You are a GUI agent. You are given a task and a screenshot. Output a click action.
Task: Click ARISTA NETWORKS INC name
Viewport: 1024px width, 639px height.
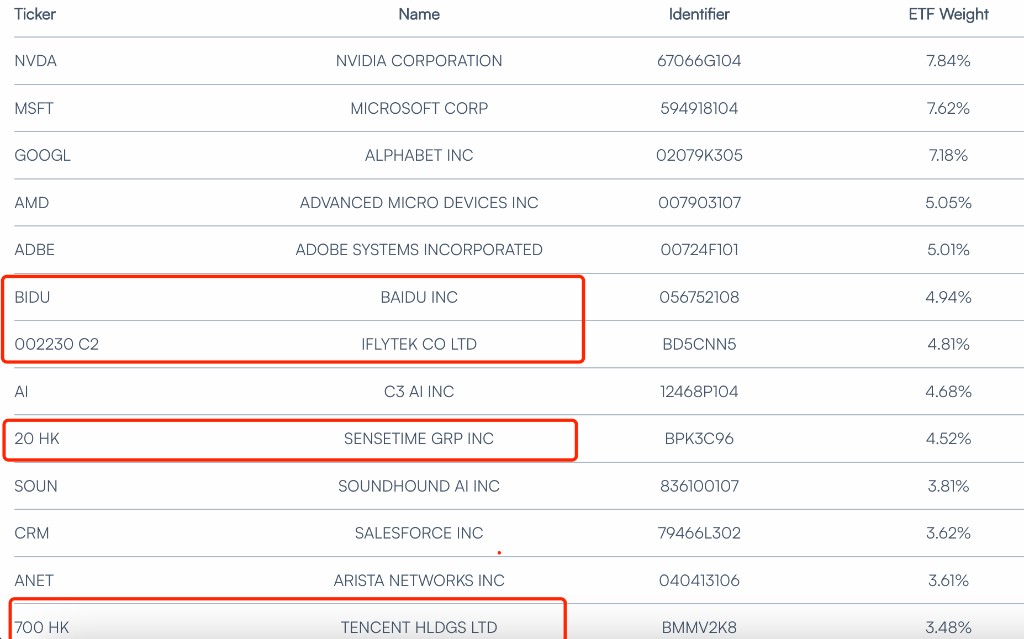coord(419,580)
